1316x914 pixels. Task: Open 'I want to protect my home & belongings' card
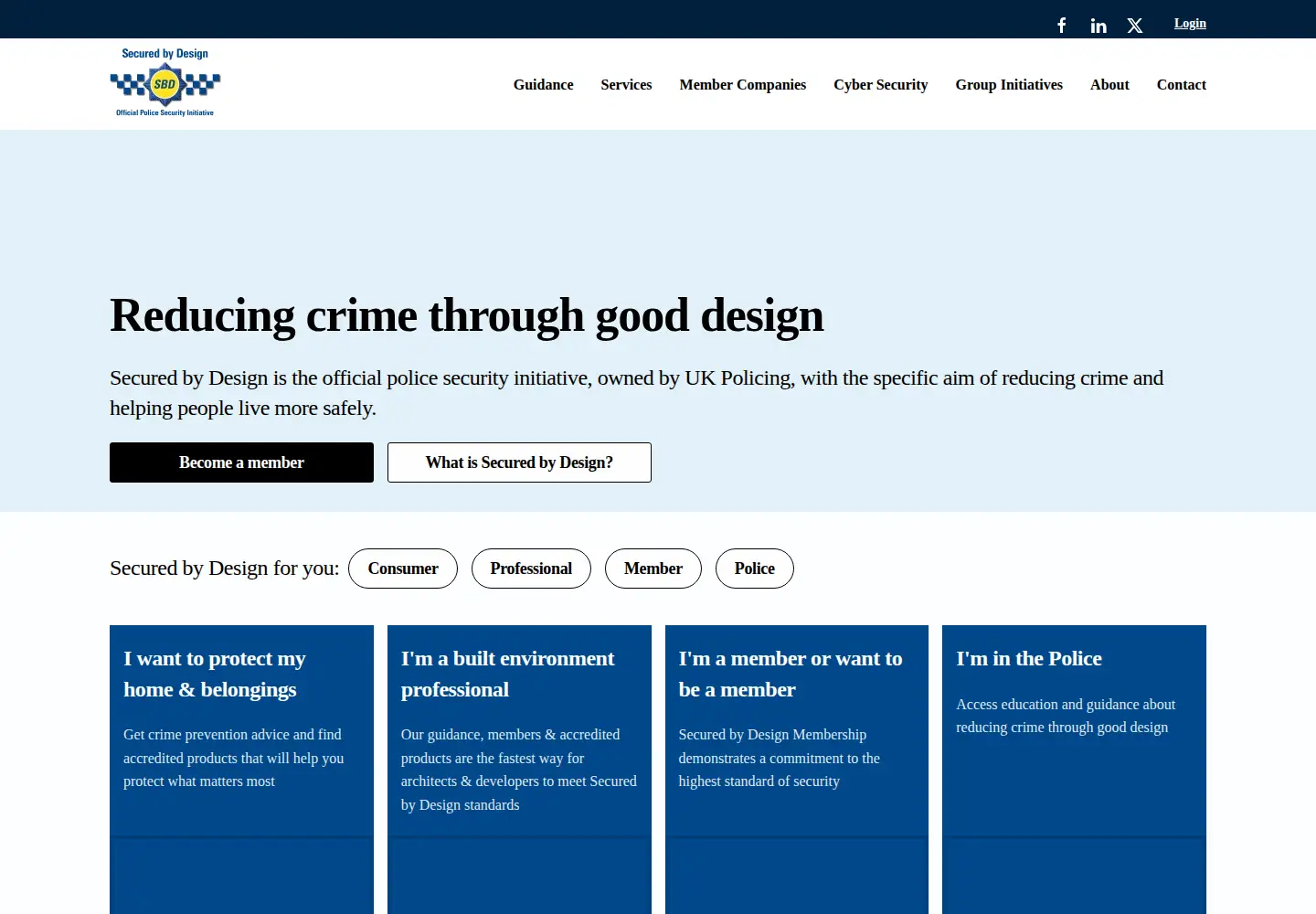241,770
